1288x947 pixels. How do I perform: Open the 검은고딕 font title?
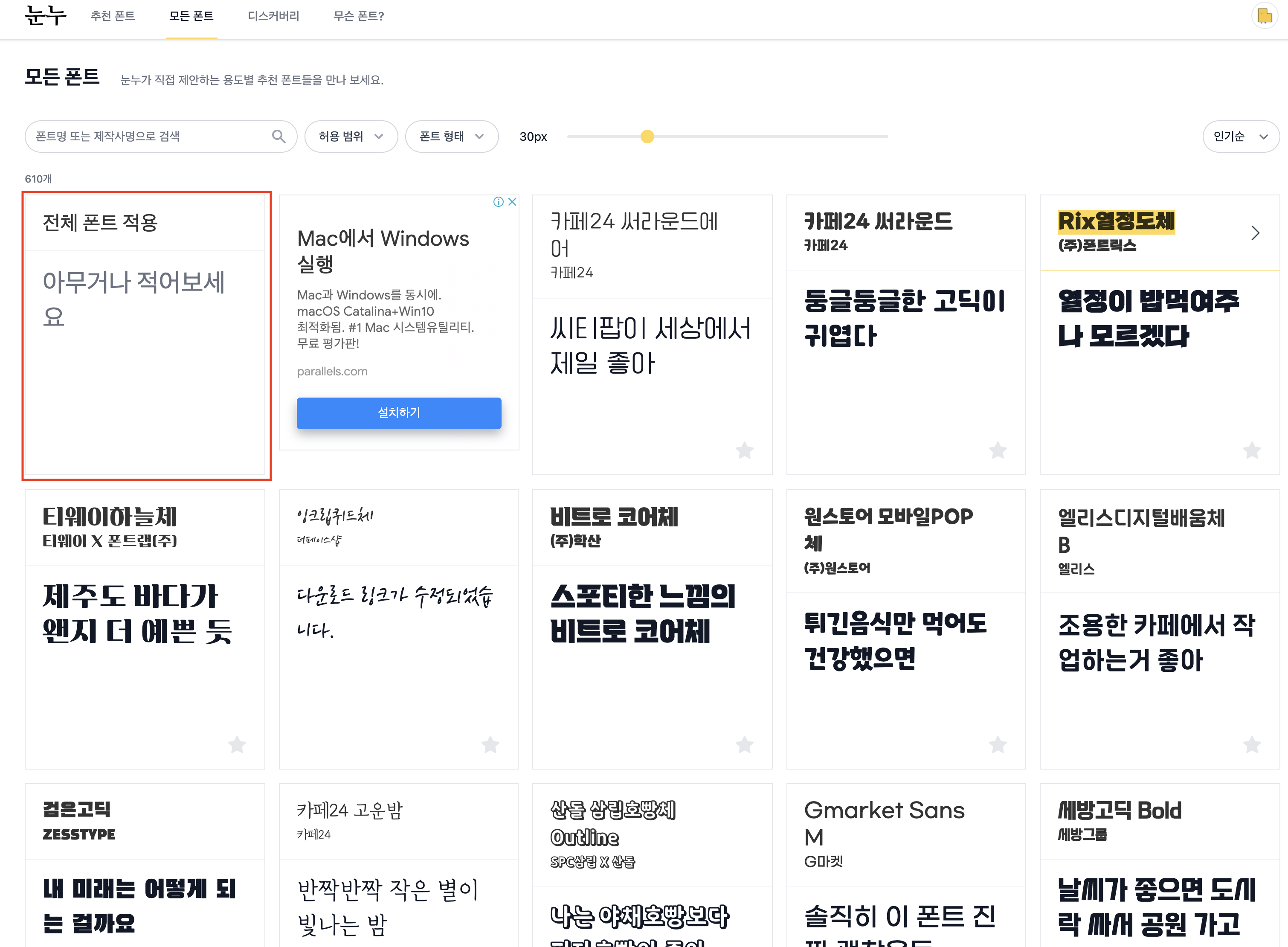point(77,809)
